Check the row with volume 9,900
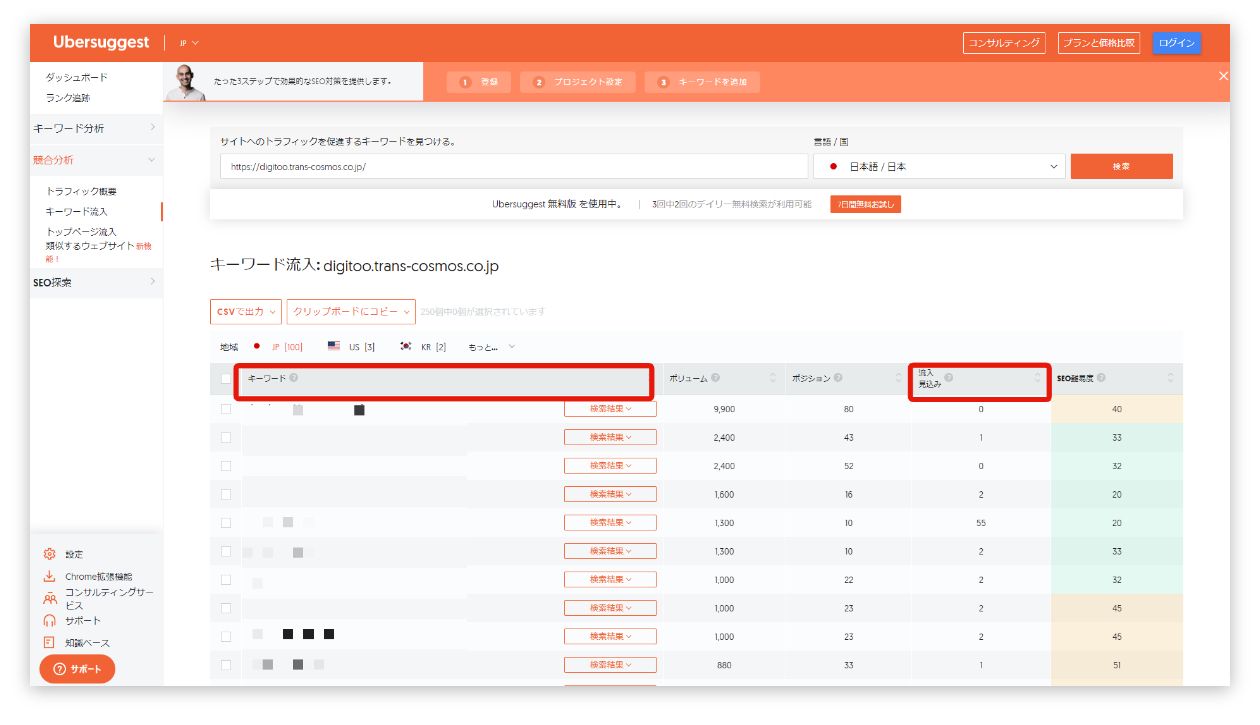The image size is (1260, 725). [226, 409]
